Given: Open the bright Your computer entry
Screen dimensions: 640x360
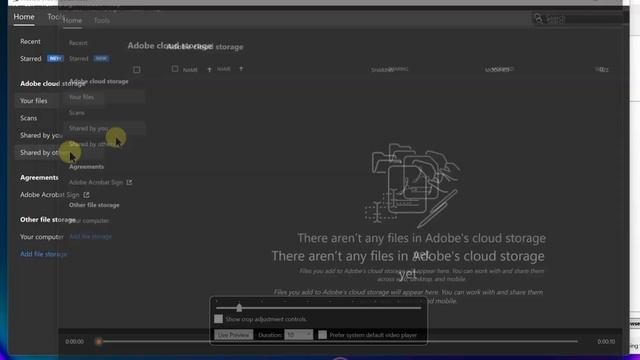Looking at the screenshot, I should [42, 237].
